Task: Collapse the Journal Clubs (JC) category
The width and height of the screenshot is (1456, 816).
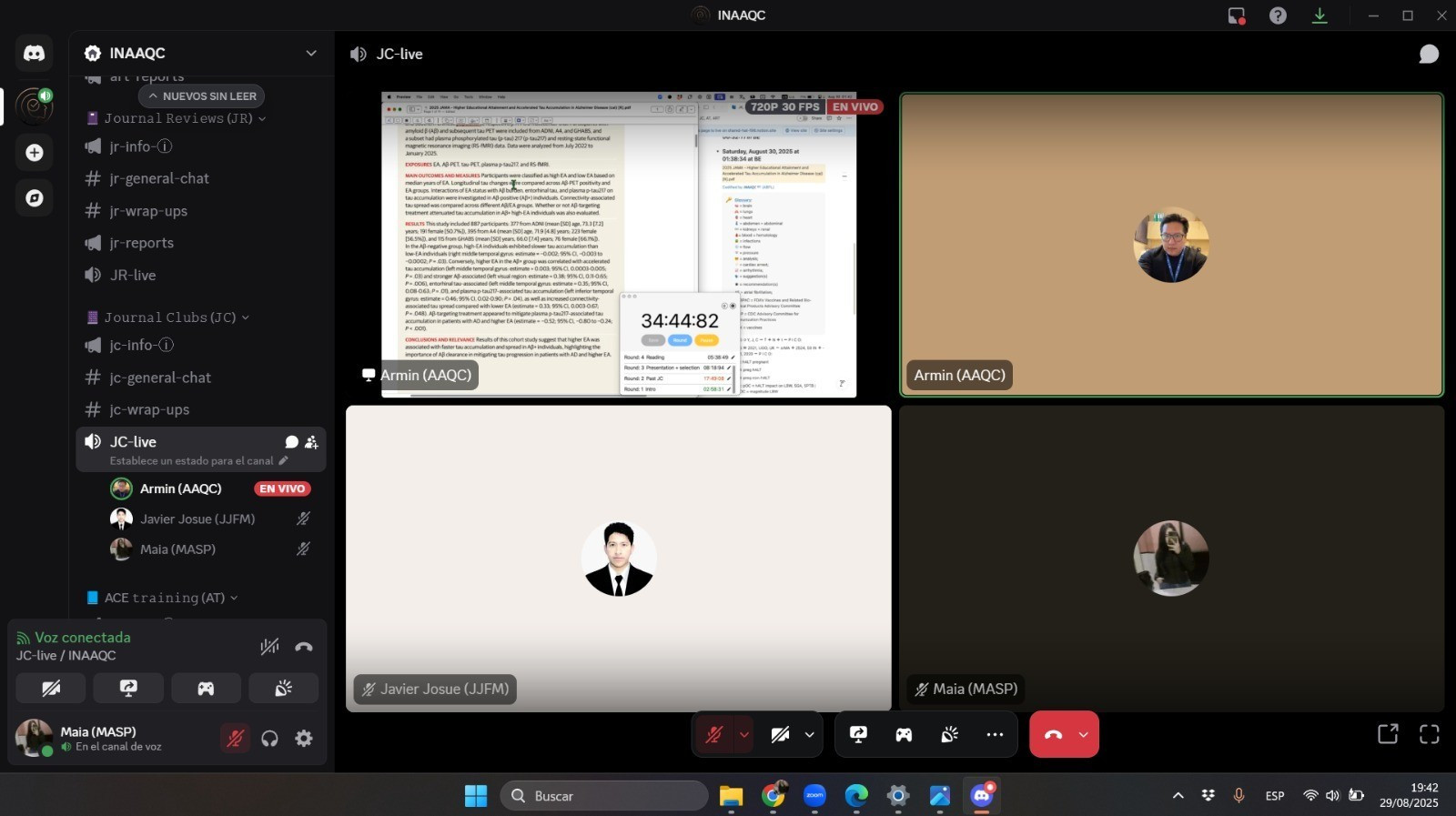Action: 169,317
